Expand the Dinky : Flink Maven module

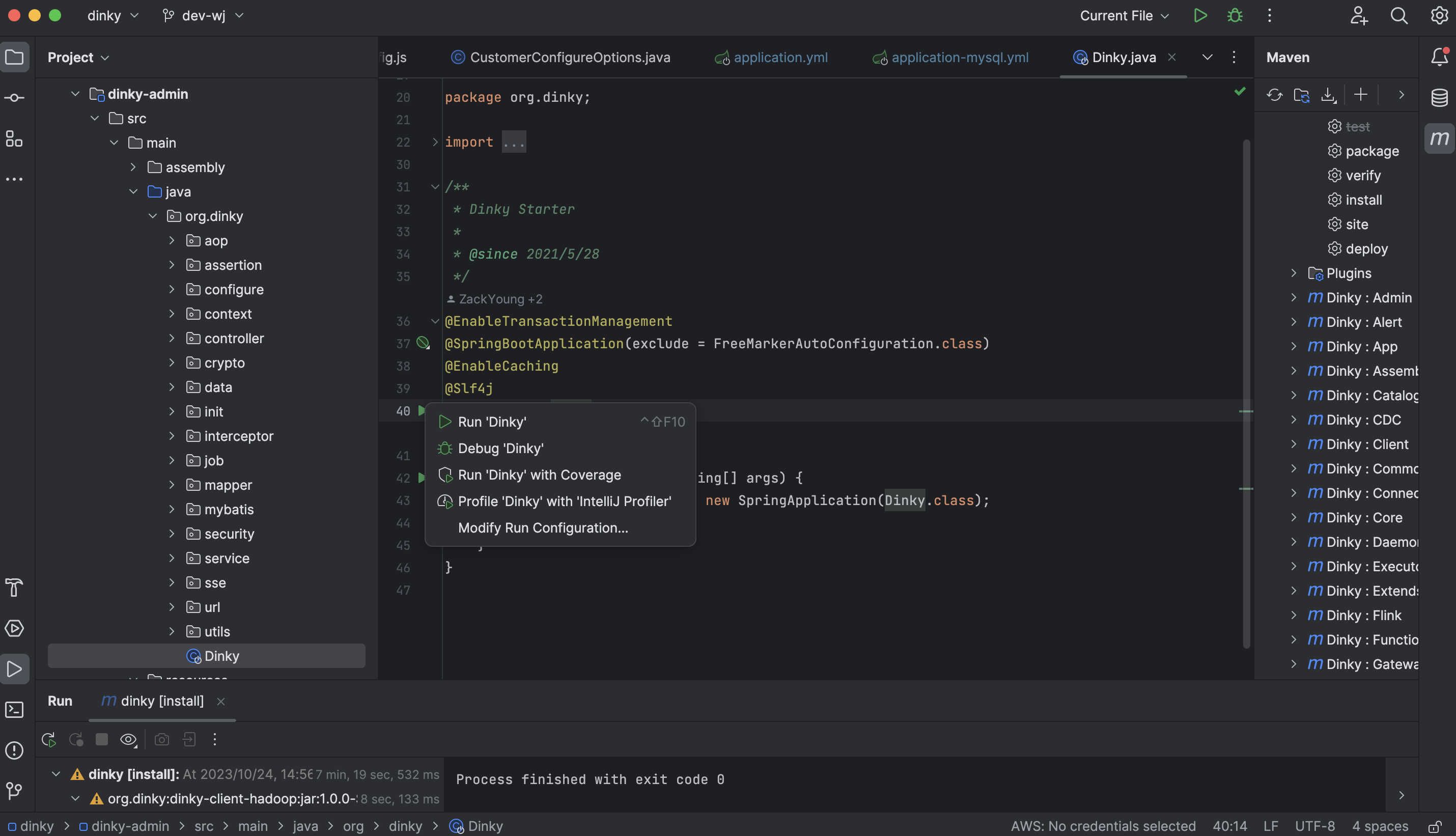point(1294,615)
